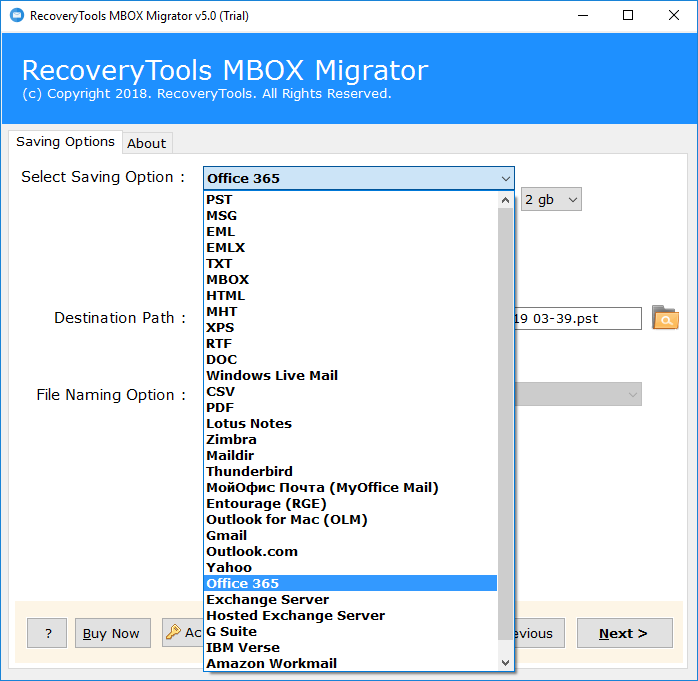
Task: Pick PDF from the list
Action: (x=350, y=407)
